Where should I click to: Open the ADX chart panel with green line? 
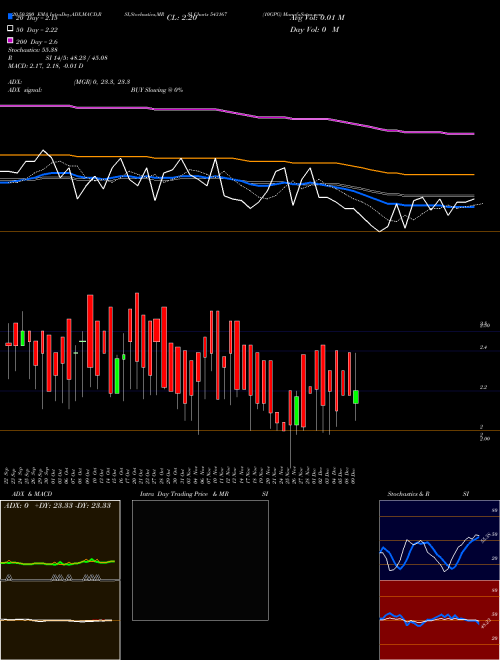pyautogui.click(x=60, y=540)
